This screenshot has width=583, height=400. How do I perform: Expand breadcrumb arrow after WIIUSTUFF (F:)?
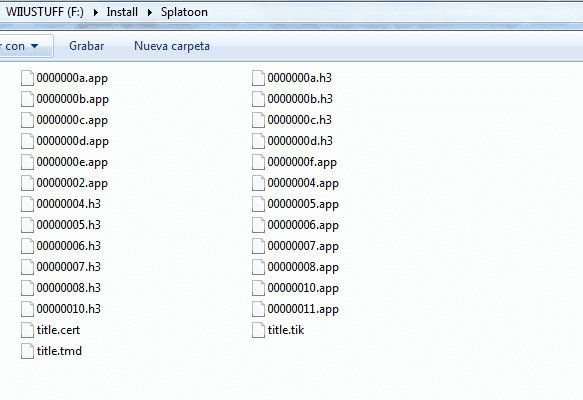tap(96, 12)
